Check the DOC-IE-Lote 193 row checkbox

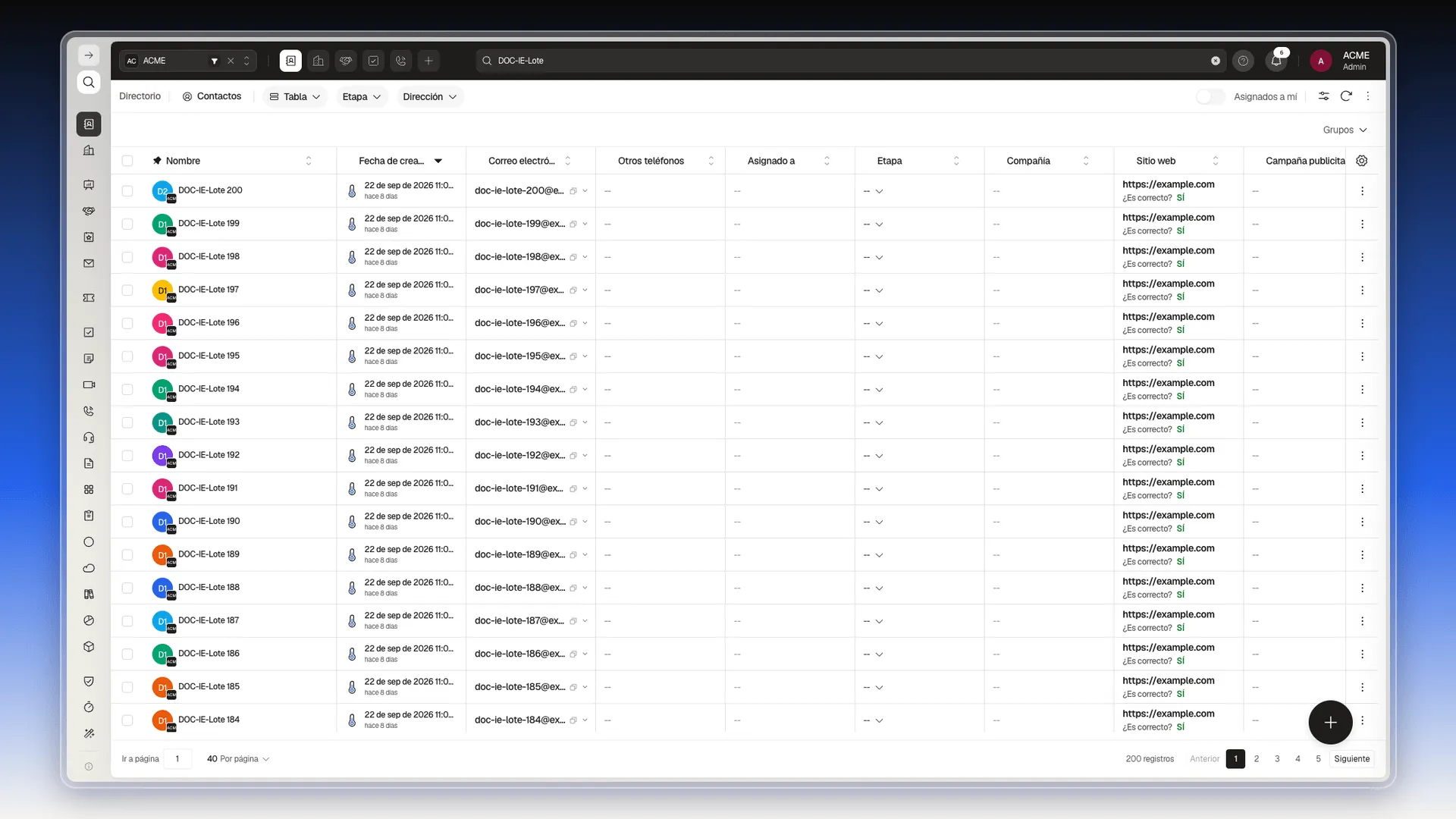[x=127, y=422]
